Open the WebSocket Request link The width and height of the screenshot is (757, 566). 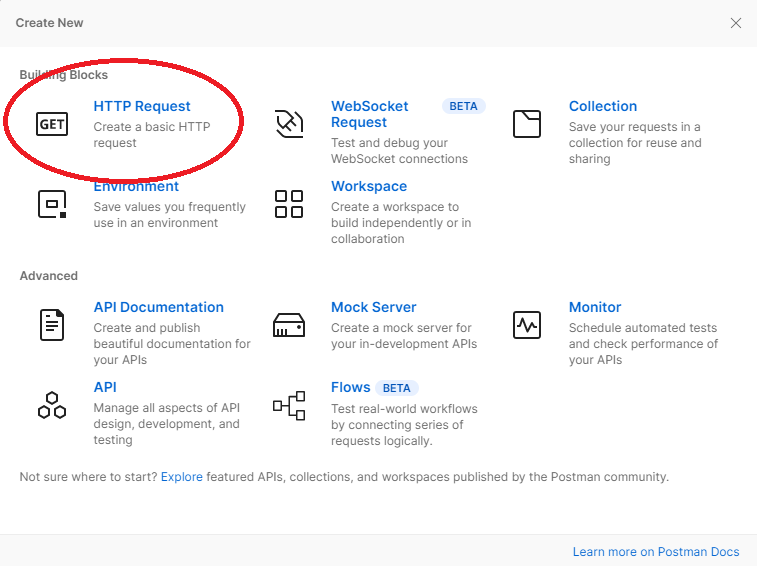(x=369, y=114)
